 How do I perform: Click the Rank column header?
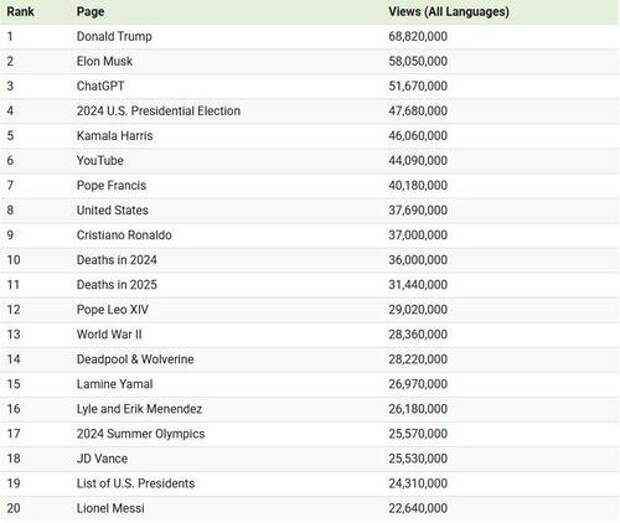tap(21, 12)
